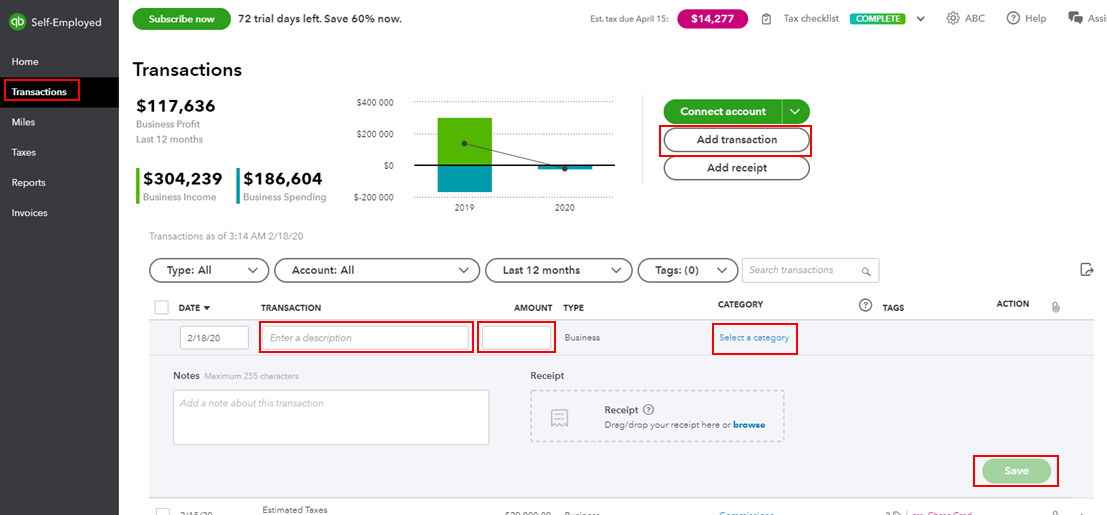Click the Help question mark icon
The image size is (1107, 515).
pos(1013,18)
